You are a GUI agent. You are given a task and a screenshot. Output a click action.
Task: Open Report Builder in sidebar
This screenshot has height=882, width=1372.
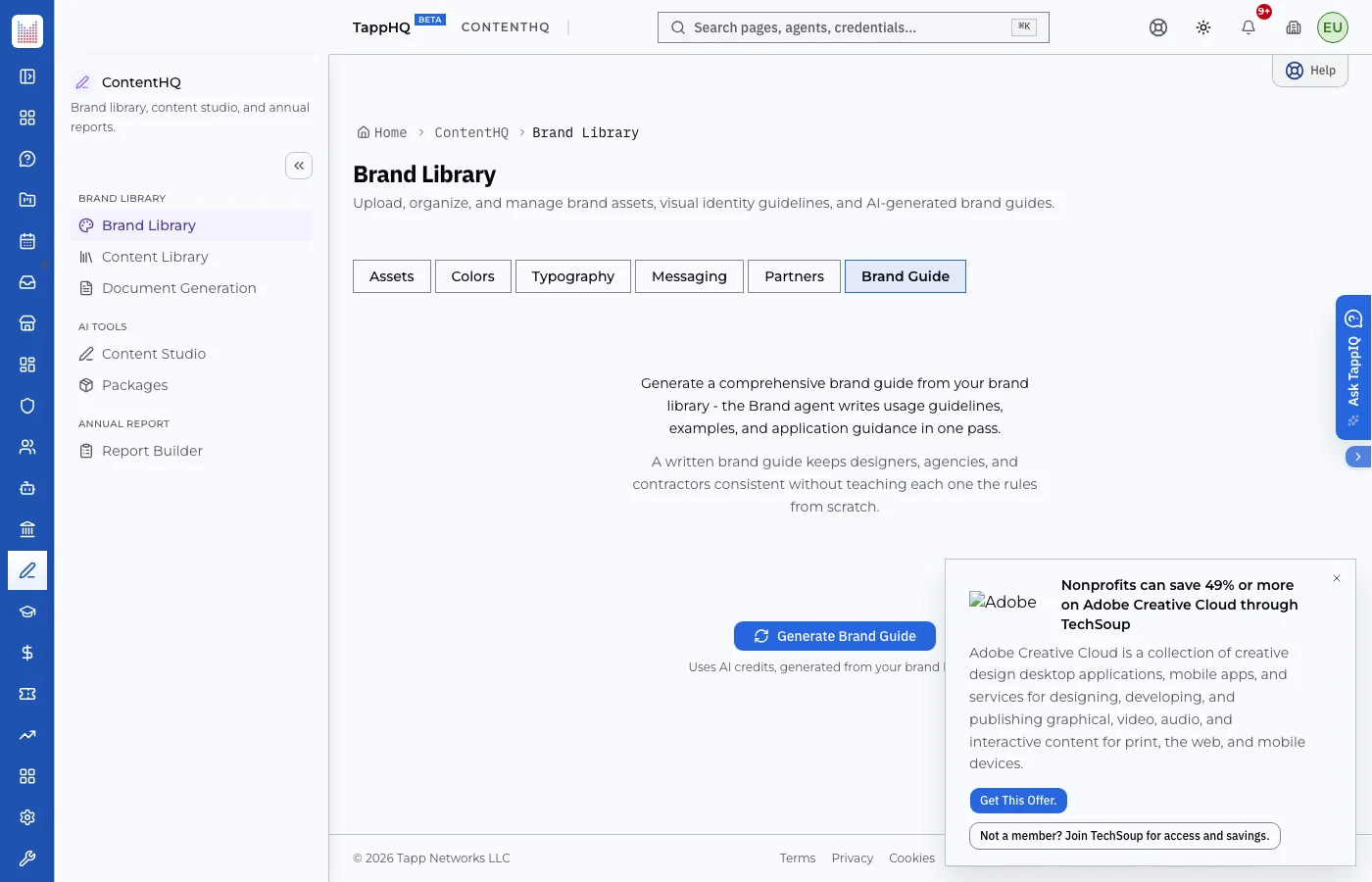pos(192,451)
